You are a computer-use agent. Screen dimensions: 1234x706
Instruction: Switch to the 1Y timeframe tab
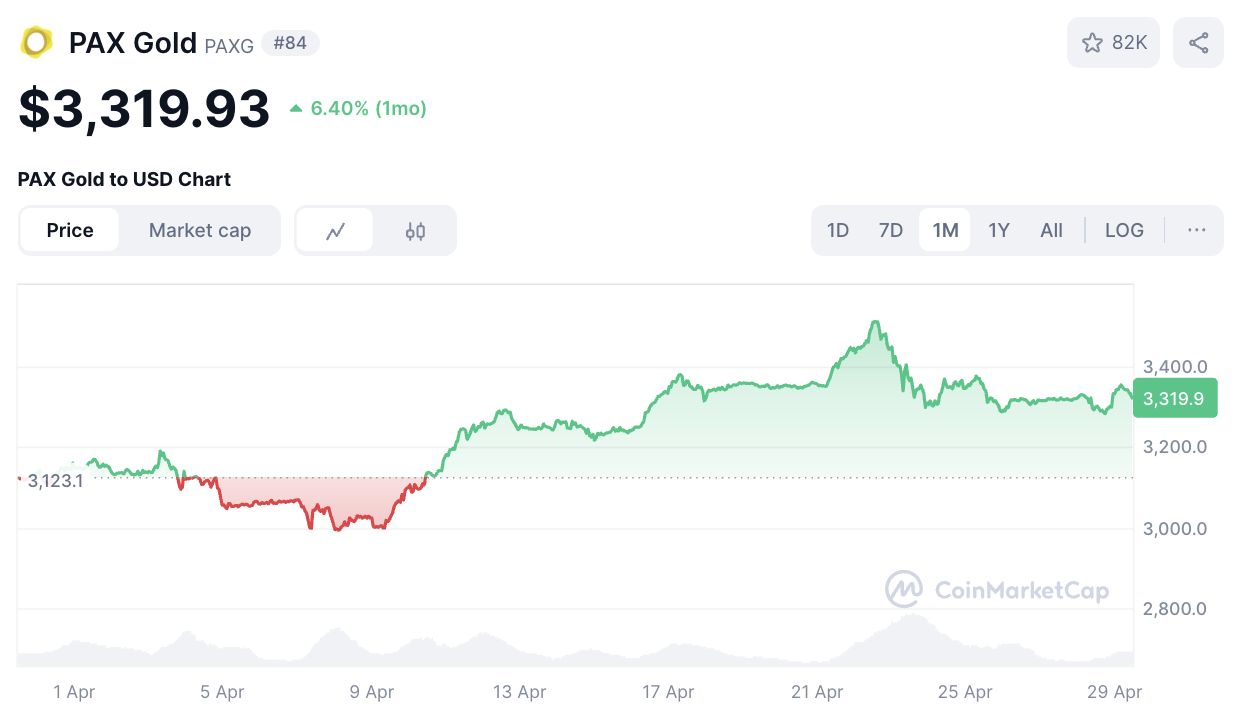[x=998, y=230]
